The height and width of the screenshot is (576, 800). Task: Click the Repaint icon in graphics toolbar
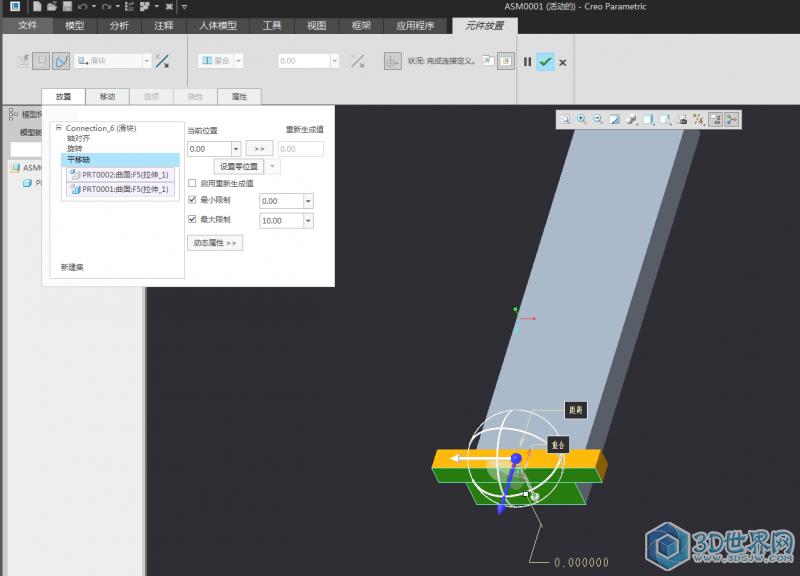615,119
